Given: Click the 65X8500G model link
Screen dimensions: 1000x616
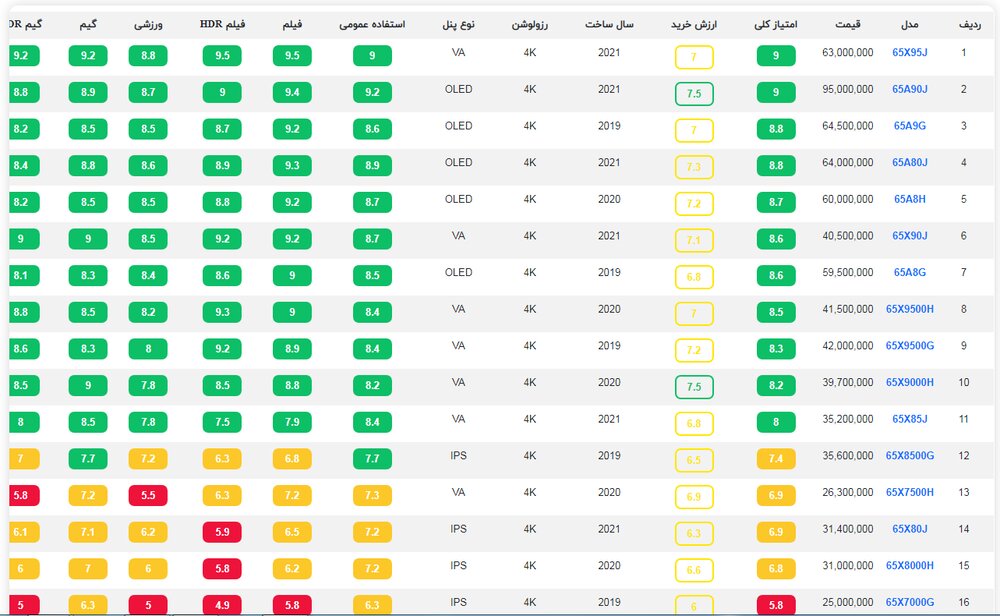Looking at the screenshot, I should (909, 456).
